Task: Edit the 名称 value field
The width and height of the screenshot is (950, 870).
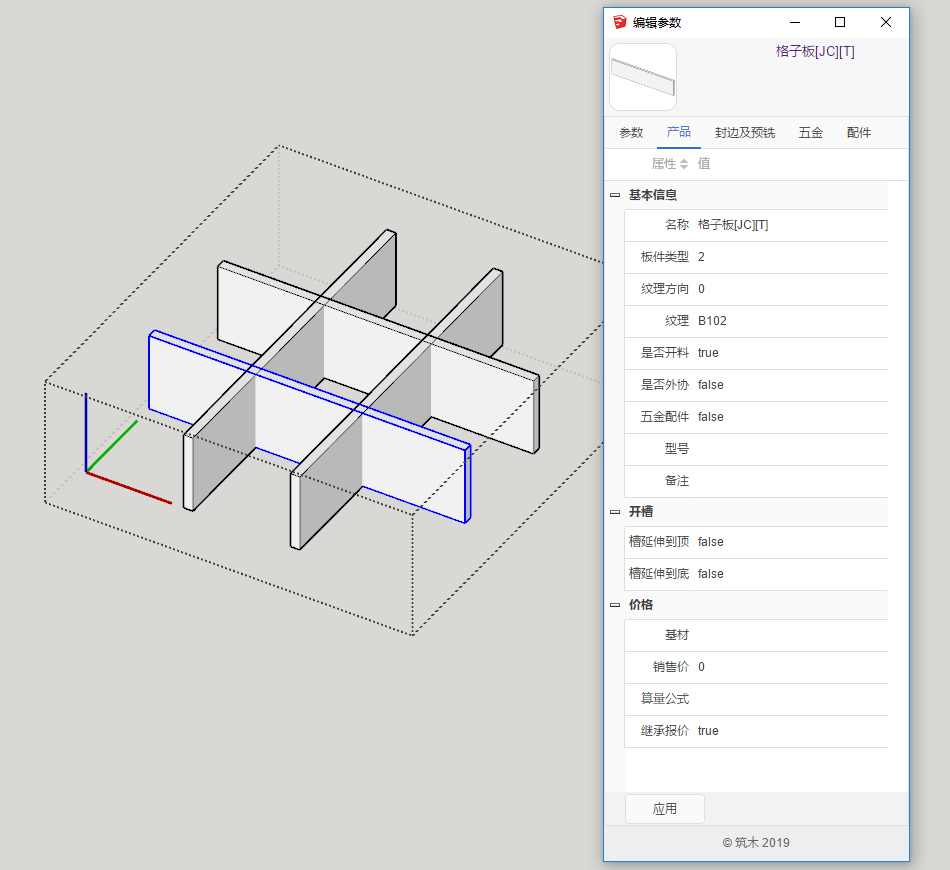Action: 790,225
